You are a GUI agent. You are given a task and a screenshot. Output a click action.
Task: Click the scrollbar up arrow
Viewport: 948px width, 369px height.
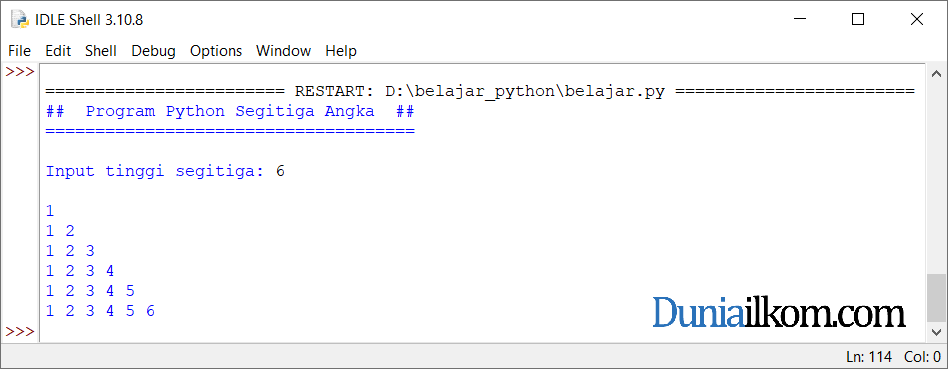936,74
